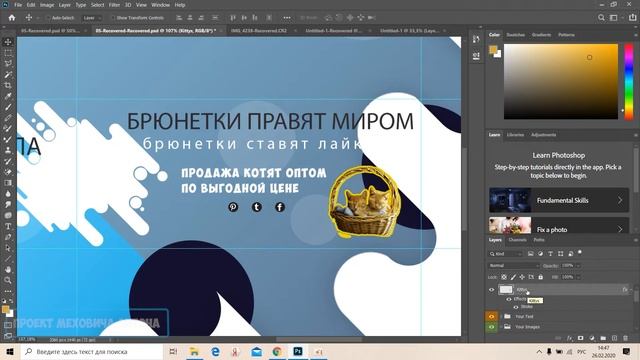The image size is (640, 360).
Task: Click the trash icon to delete the layer
Action: (x=626, y=338)
